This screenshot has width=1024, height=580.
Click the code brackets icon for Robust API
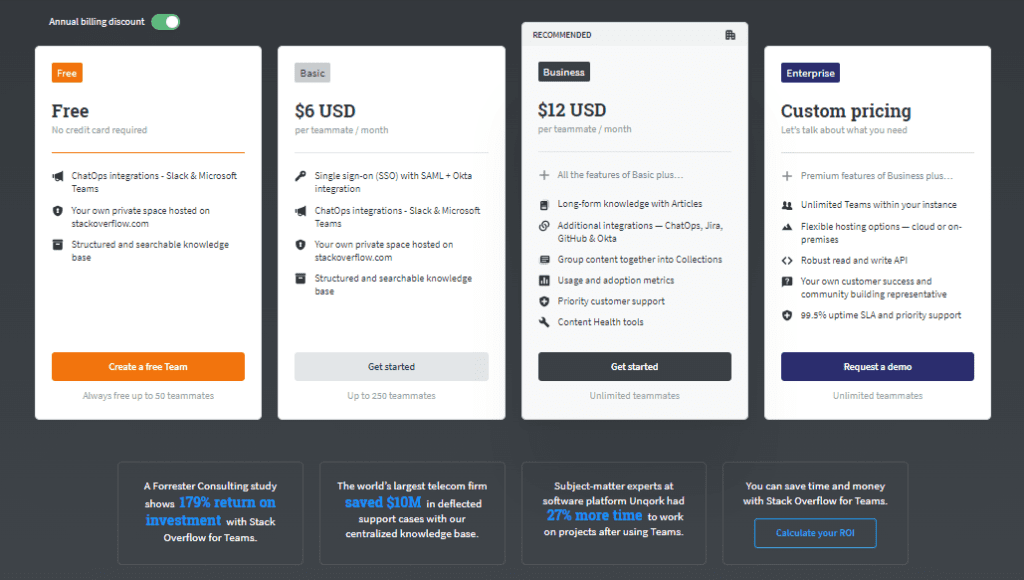[x=787, y=261]
